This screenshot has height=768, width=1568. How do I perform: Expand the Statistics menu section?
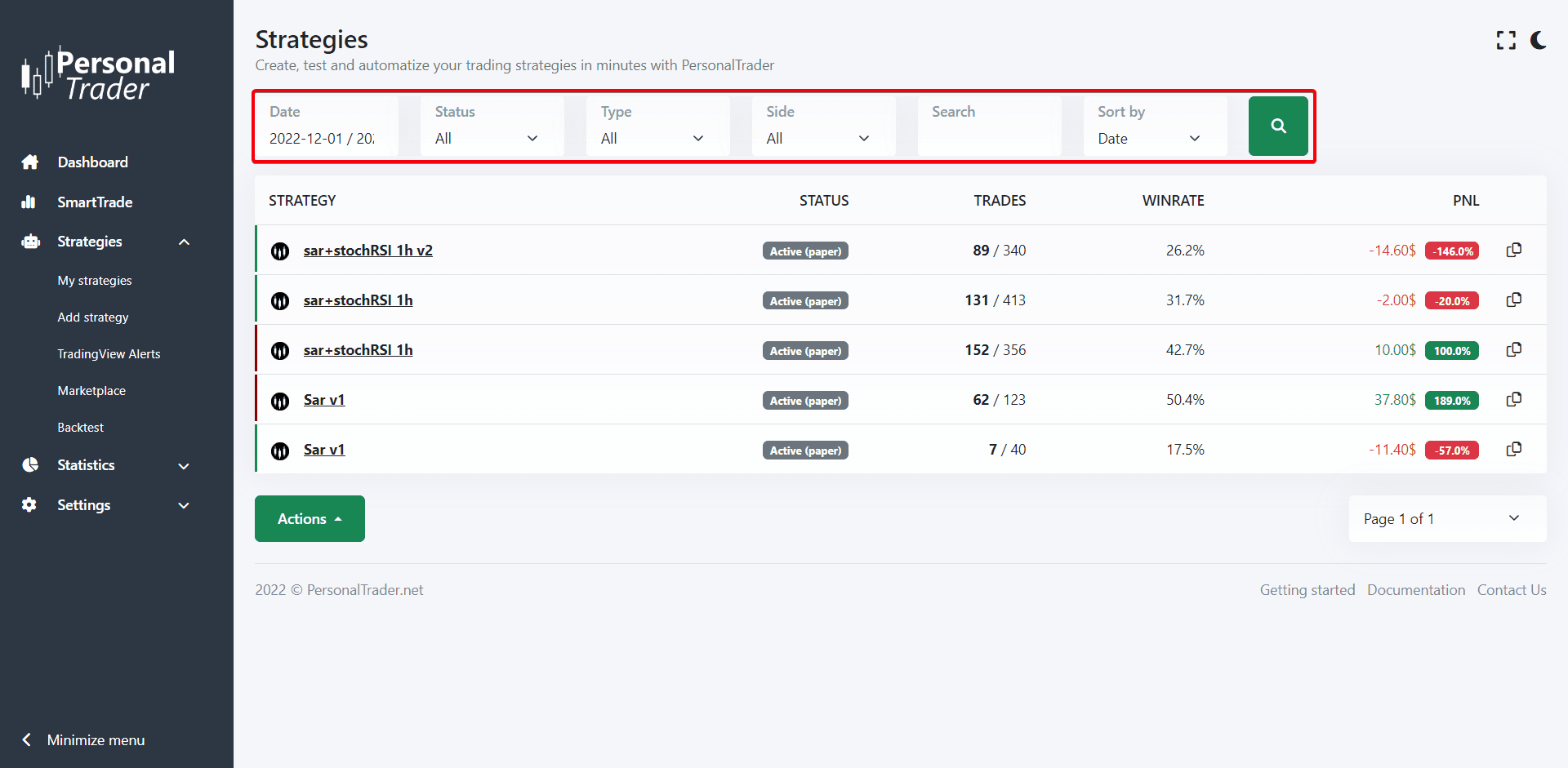[184, 466]
